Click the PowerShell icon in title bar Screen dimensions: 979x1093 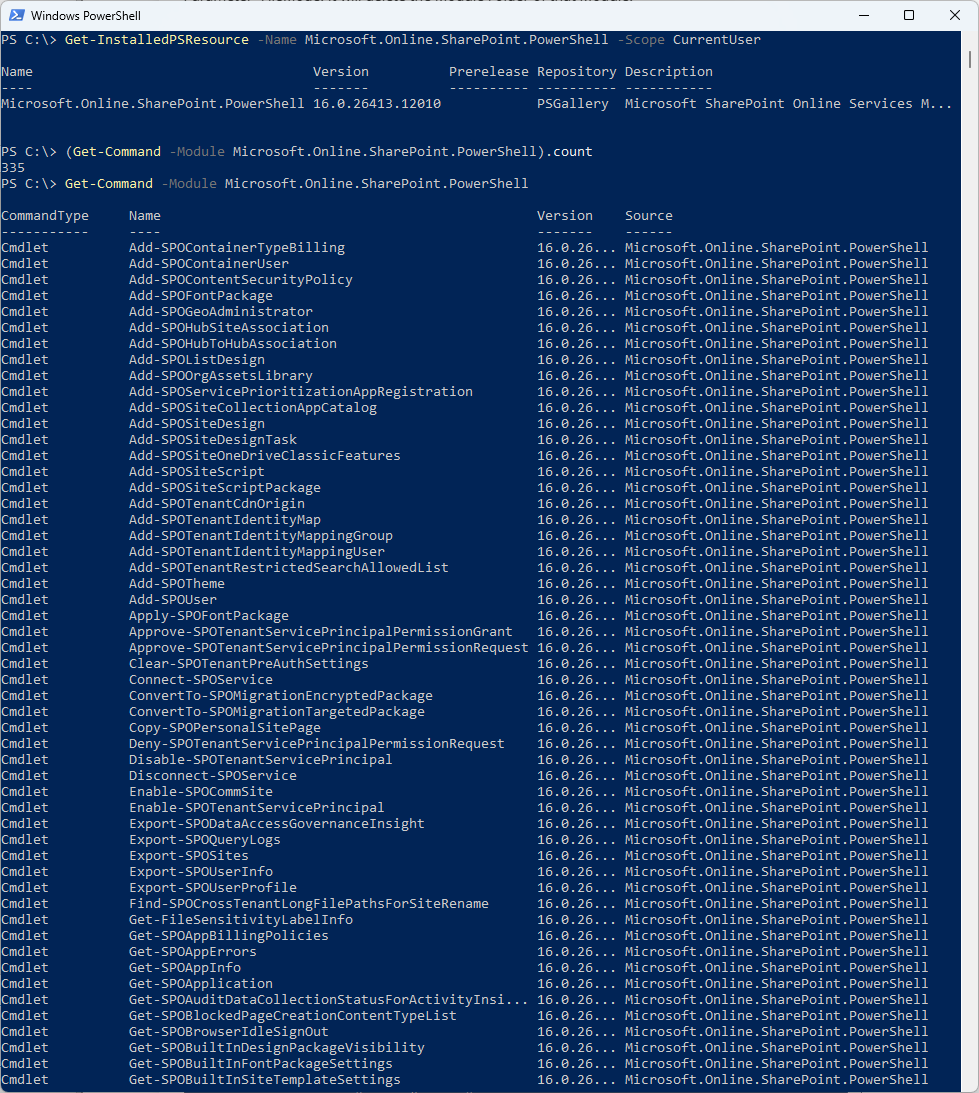pyautogui.click(x=17, y=15)
